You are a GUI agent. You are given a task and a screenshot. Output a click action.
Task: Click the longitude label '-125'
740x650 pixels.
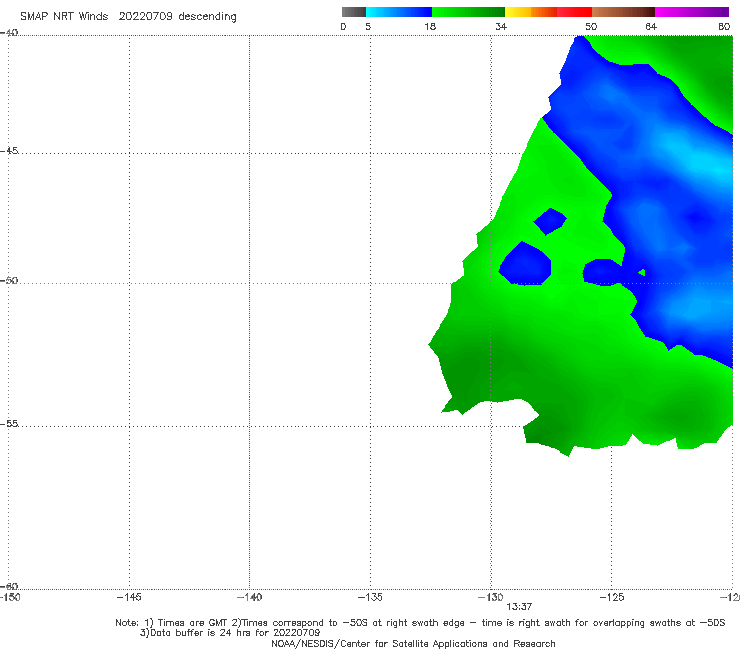[612, 597]
